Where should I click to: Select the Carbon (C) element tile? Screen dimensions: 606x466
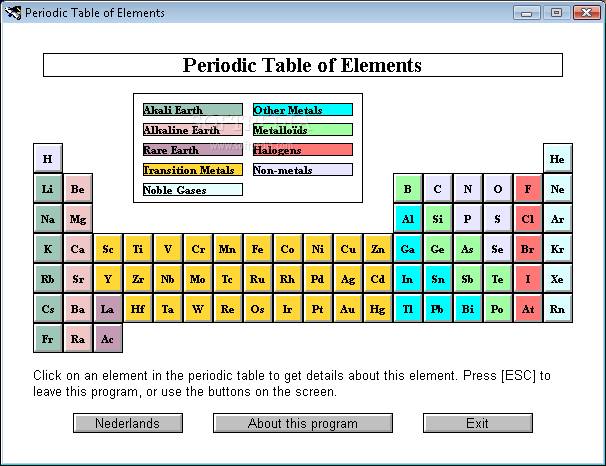coord(437,189)
